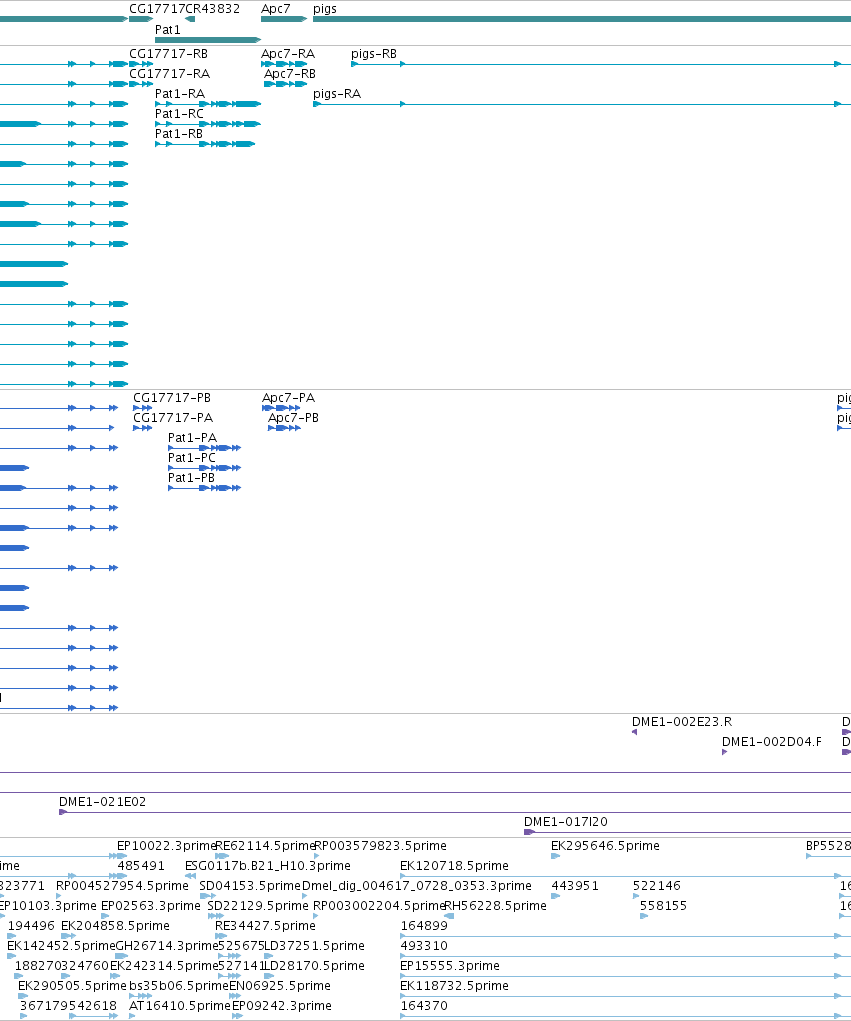The height and width of the screenshot is (1021, 851).
Task: Open the Dmel_dig_004617_0728_0353.3prime label
Action: coord(417,886)
